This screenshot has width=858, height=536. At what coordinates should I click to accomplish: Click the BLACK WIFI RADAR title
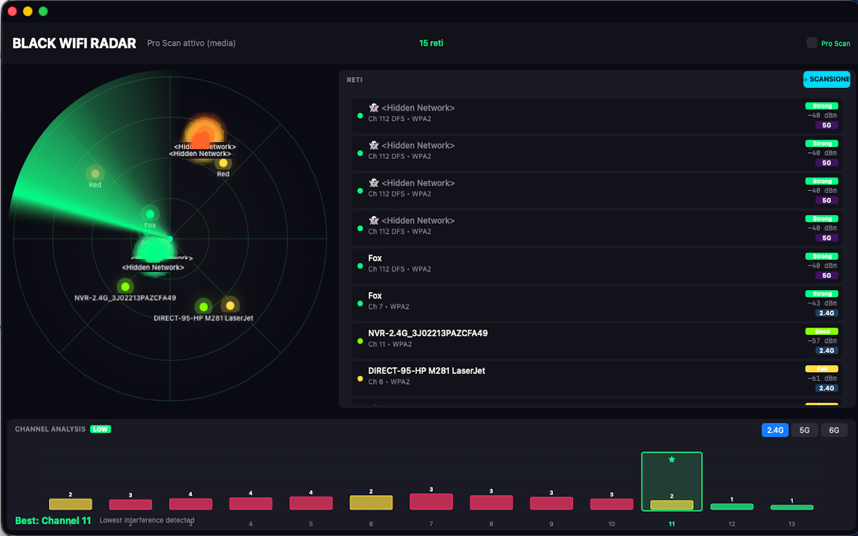pyautogui.click(x=74, y=43)
